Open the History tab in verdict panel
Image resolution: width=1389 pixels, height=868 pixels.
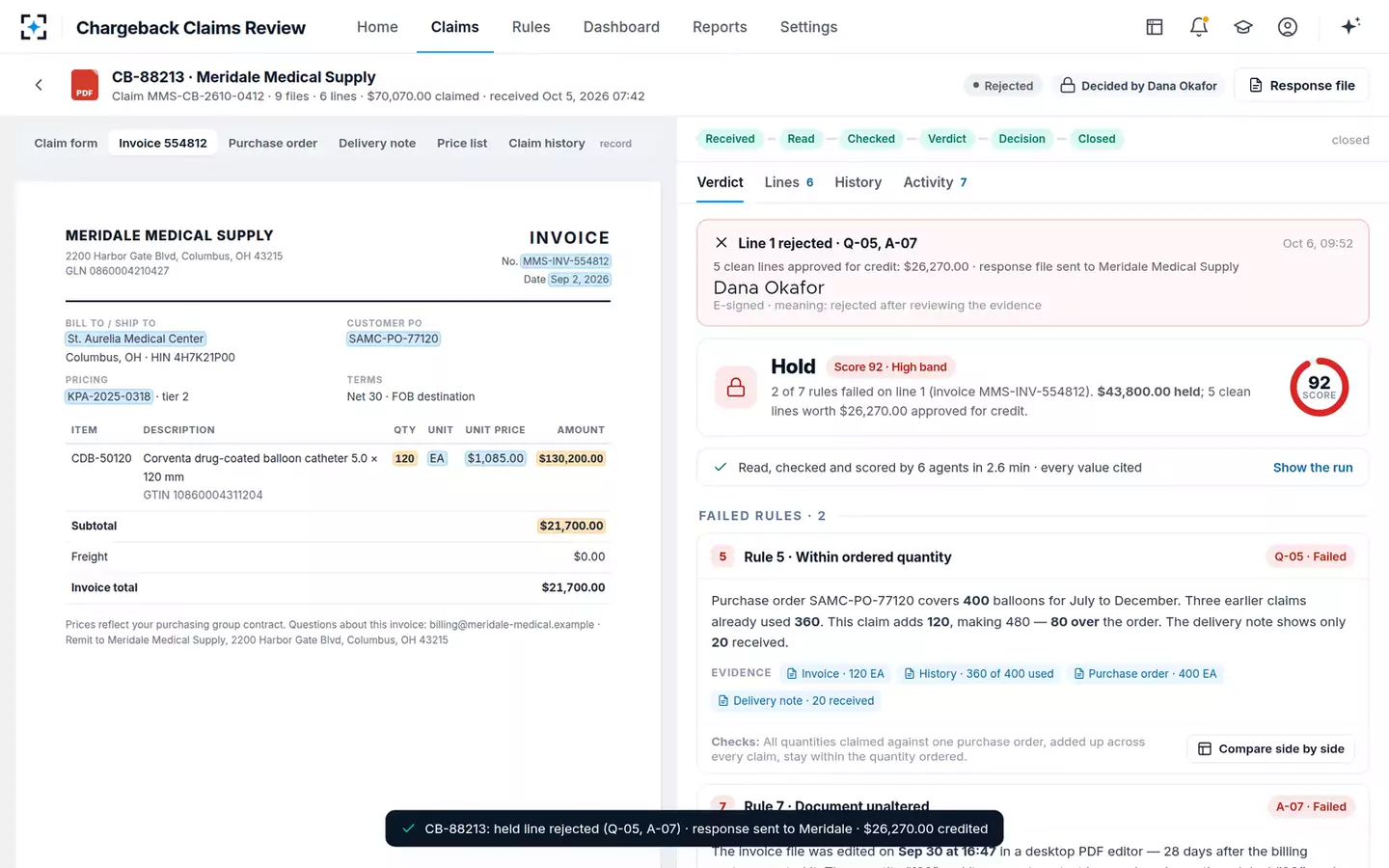point(858,182)
